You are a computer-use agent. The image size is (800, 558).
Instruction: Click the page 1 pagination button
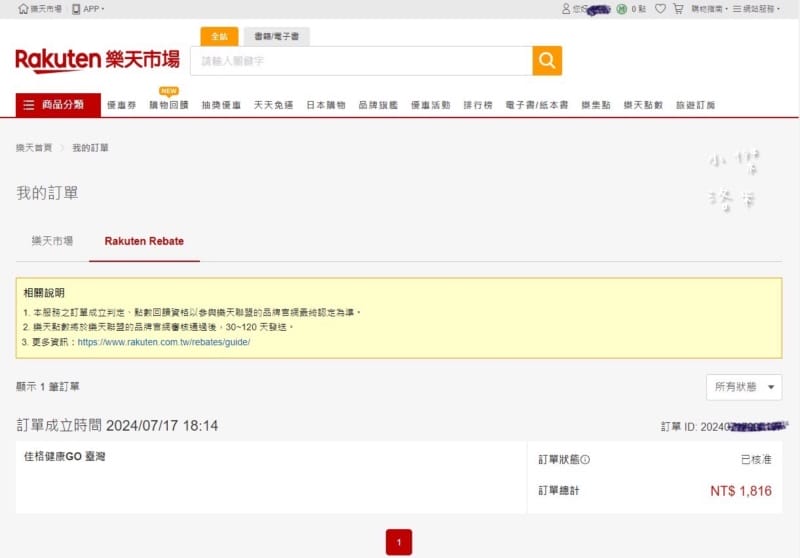pyautogui.click(x=399, y=542)
